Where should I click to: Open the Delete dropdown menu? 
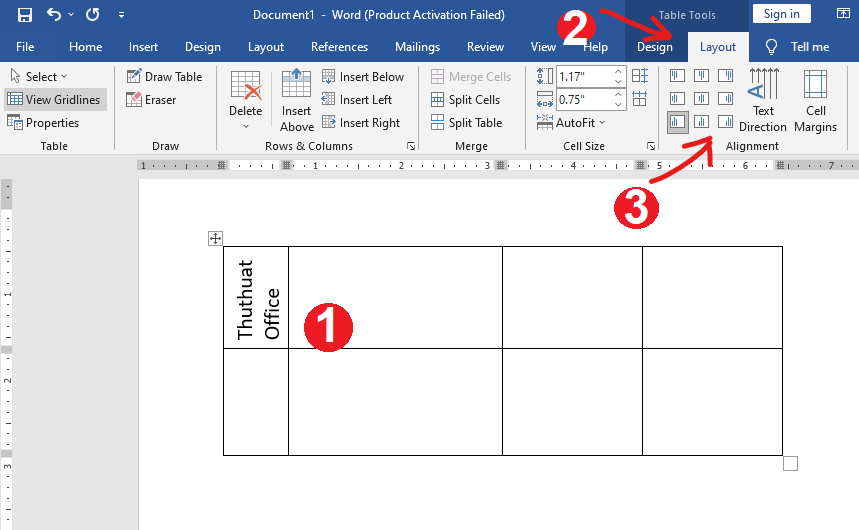(246, 111)
